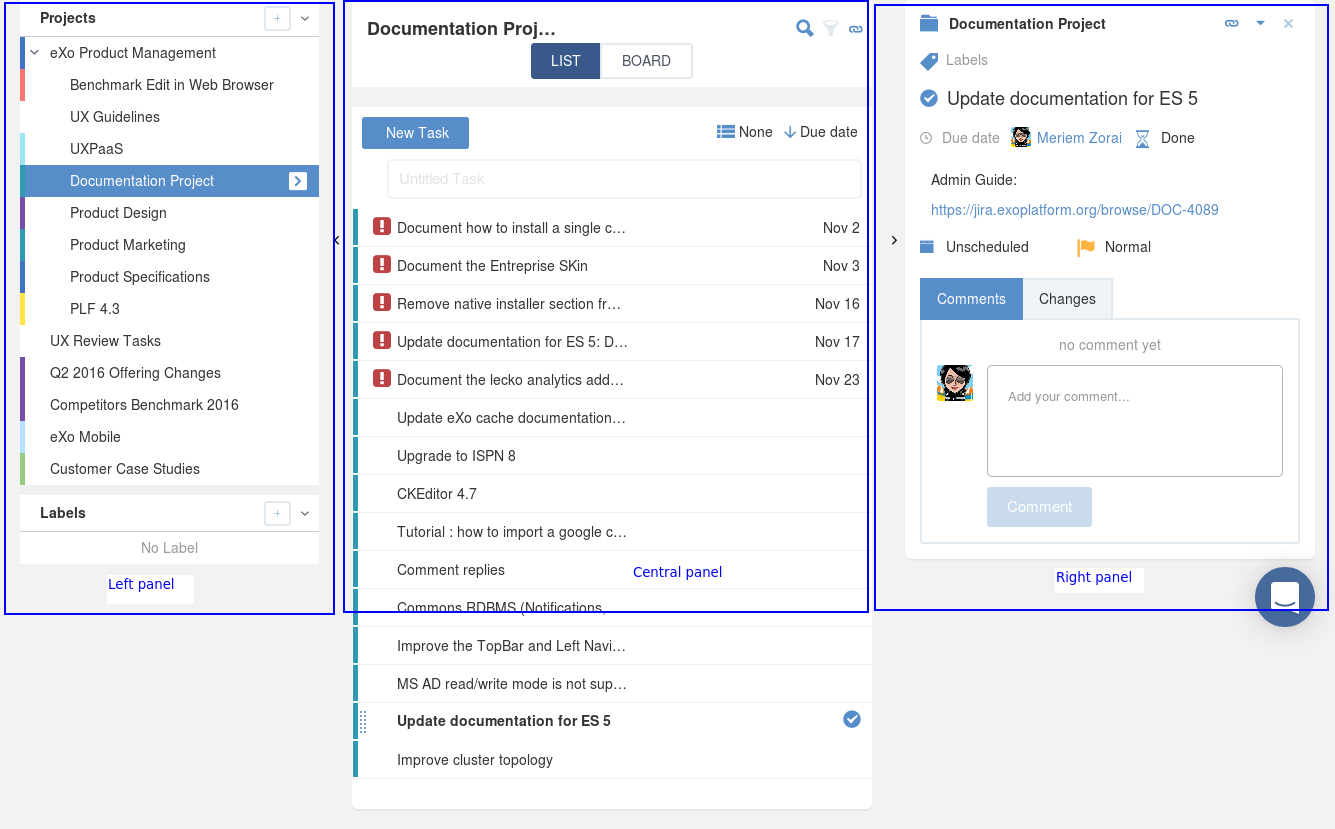Copy project link from the central panel
The height and width of the screenshot is (829, 1335).
pyautogui.click(x=855, y=29)
